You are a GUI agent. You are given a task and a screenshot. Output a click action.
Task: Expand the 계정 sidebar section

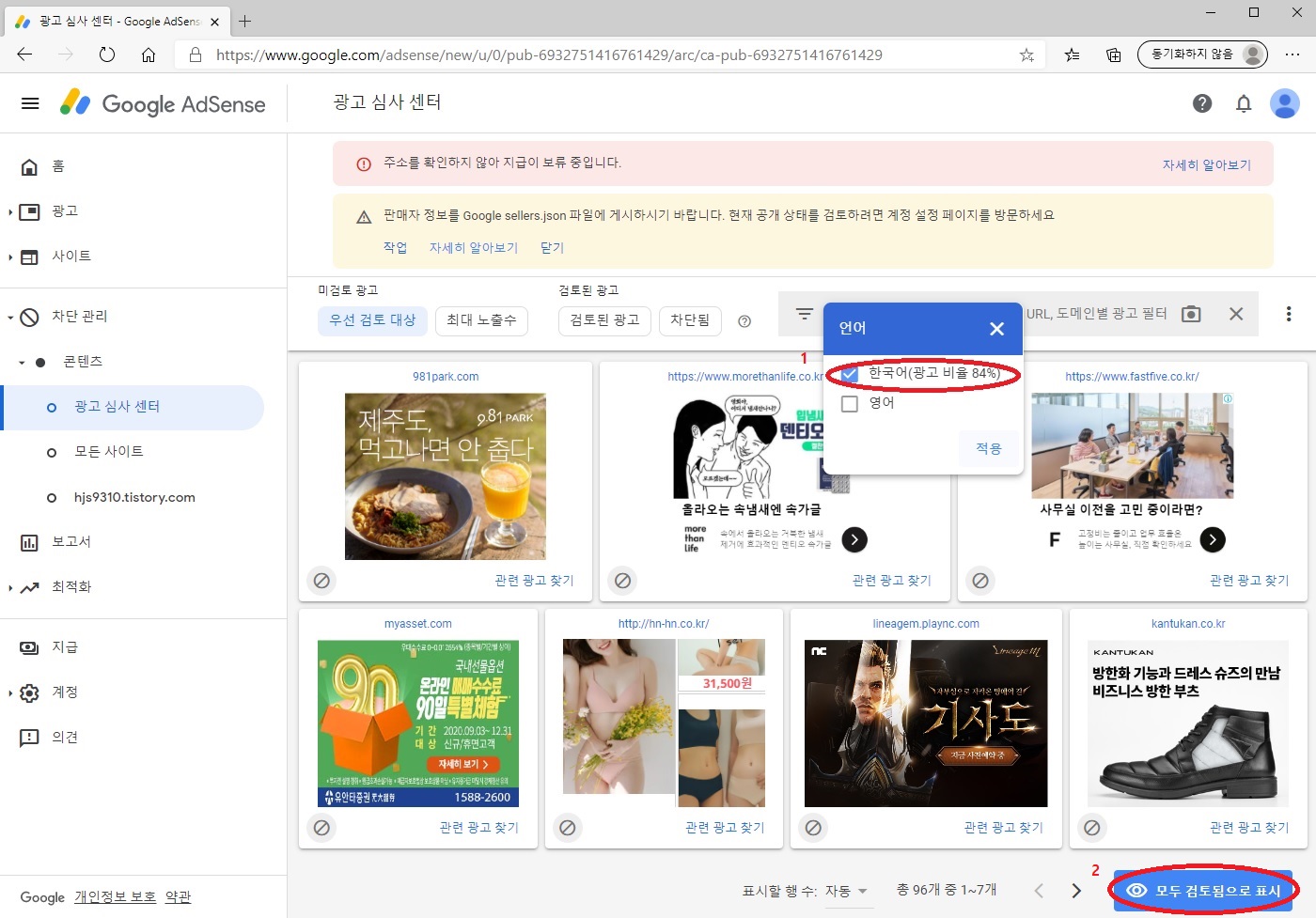[x=10, y=692]
